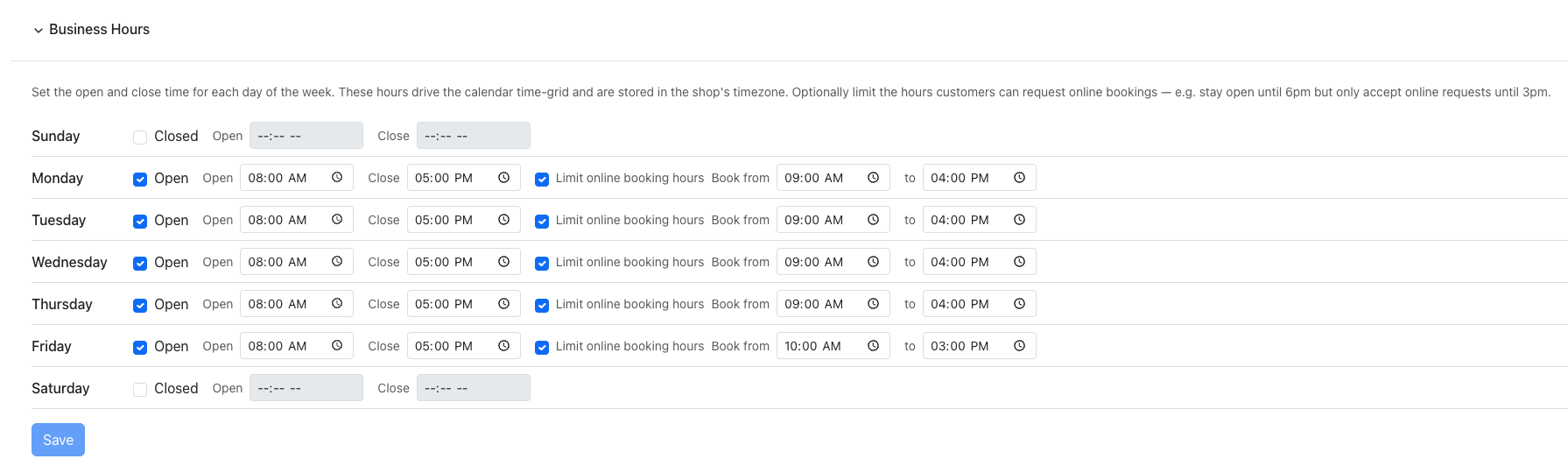Disable Friday Limit online booking hours
The image size is (1568, 473).
tap(542, 347)
